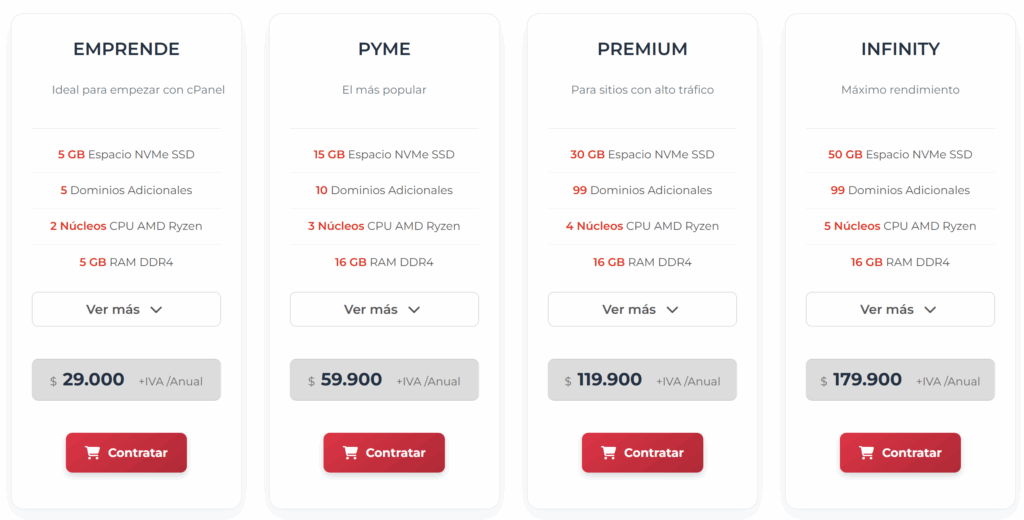Click the cart icon in EMPRENDE plan
Viewport: 1024px width, 520px height.
[x=93, y=453]
